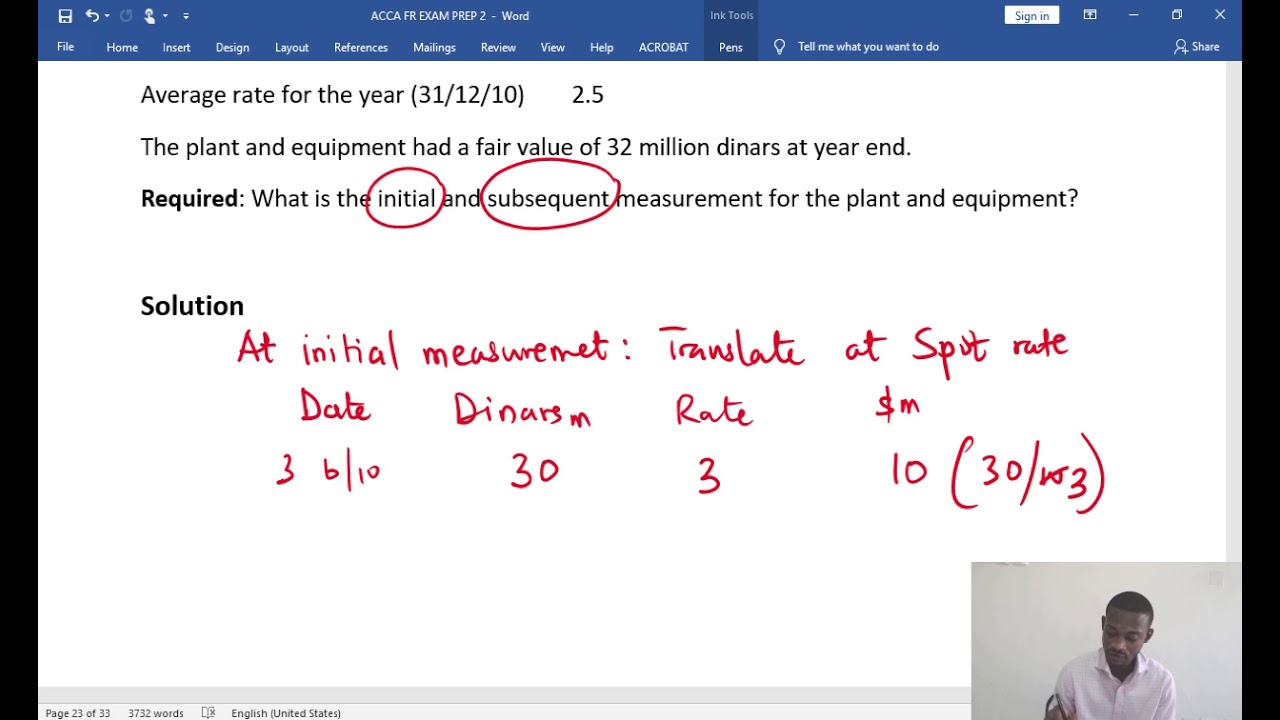
Task: Click the word 'subsequent' in the document
Action: pos(548,199)
